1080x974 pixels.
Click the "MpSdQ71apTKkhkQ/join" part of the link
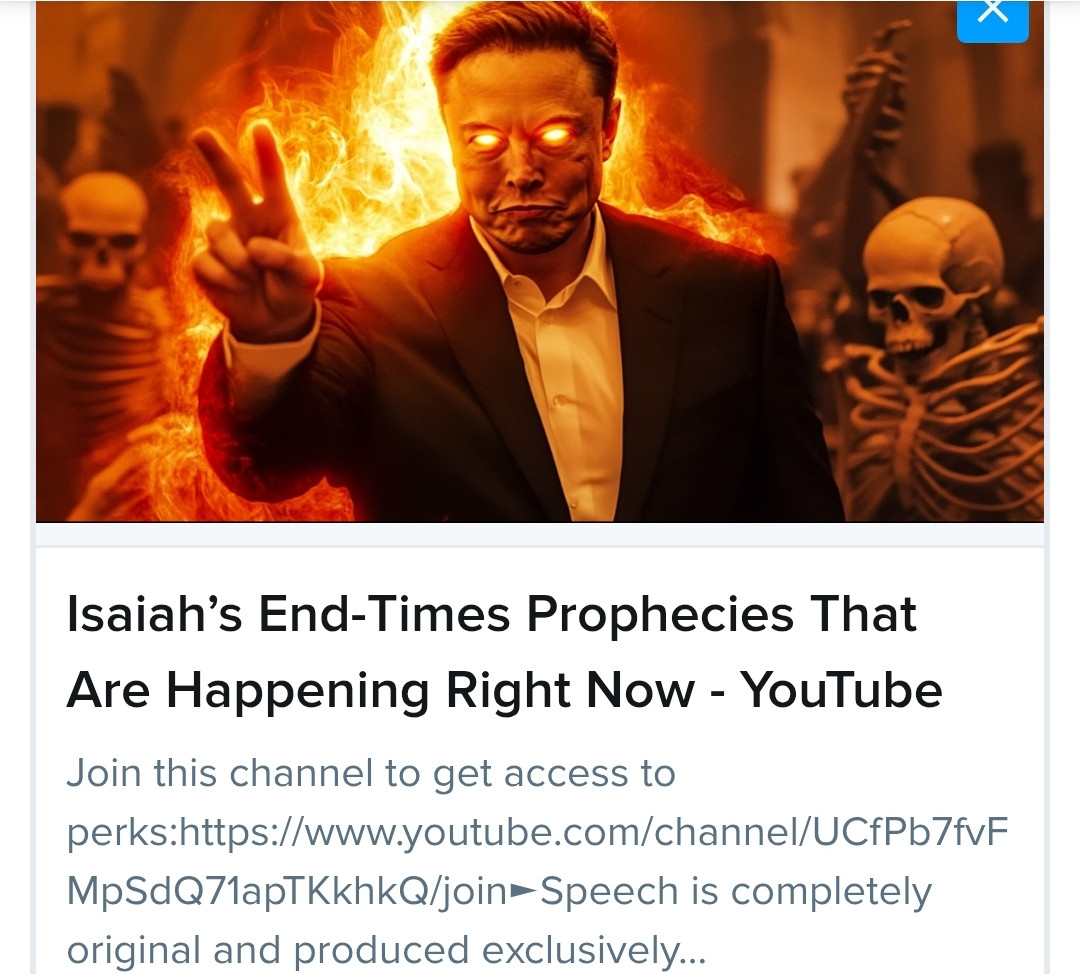click(287, 891)
